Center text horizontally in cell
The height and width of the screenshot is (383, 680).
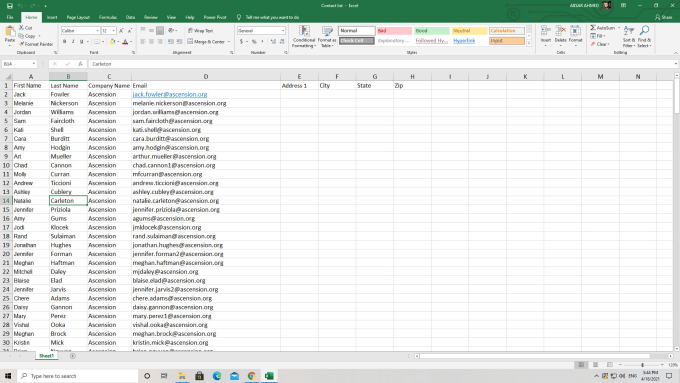(151, 42)
